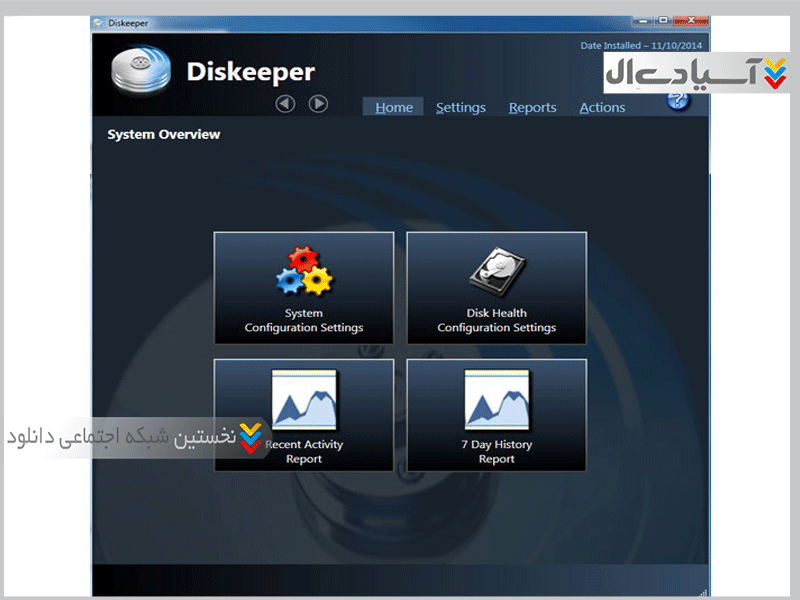Screen dimensions: 800x600
Task: Open help via the blue question mark
Action: [679, 99]
